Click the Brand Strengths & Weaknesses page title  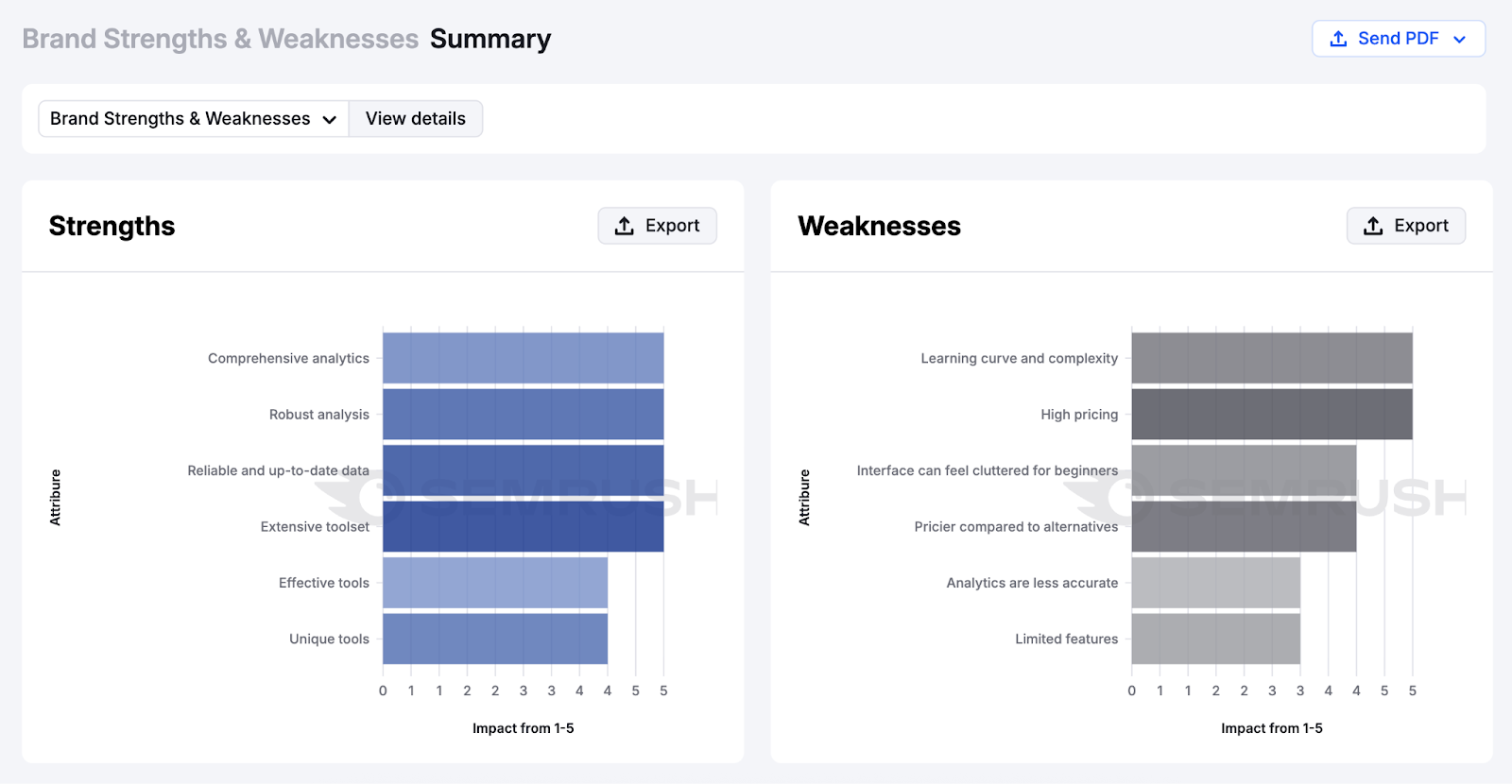tap(220, 39)
